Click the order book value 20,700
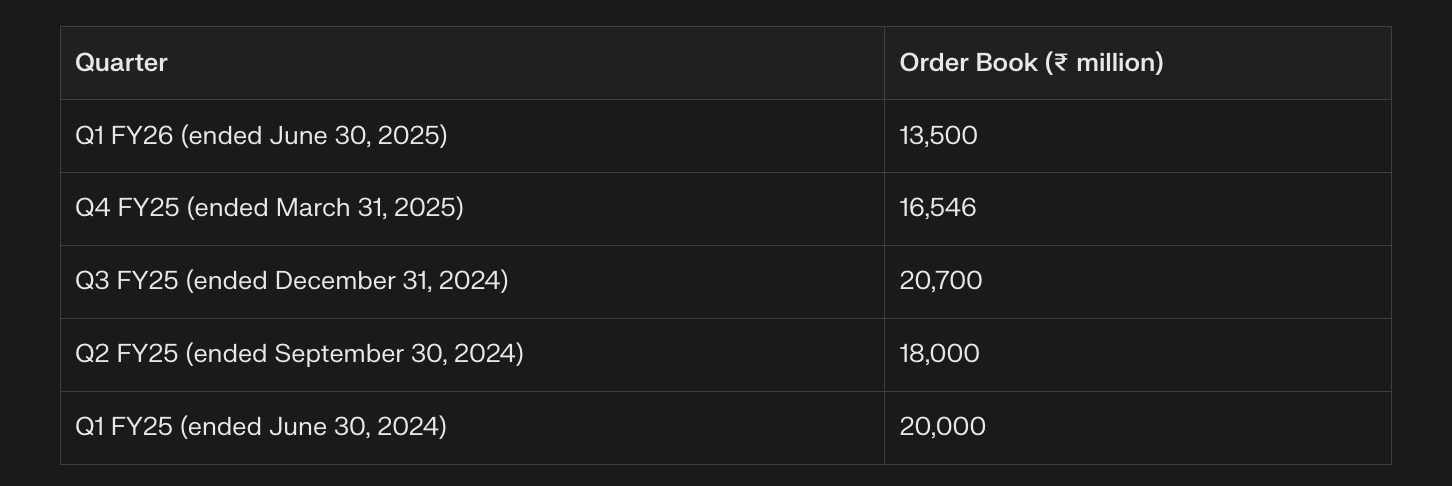Viewport: 1452px width, 486px height. click(941, 281)
